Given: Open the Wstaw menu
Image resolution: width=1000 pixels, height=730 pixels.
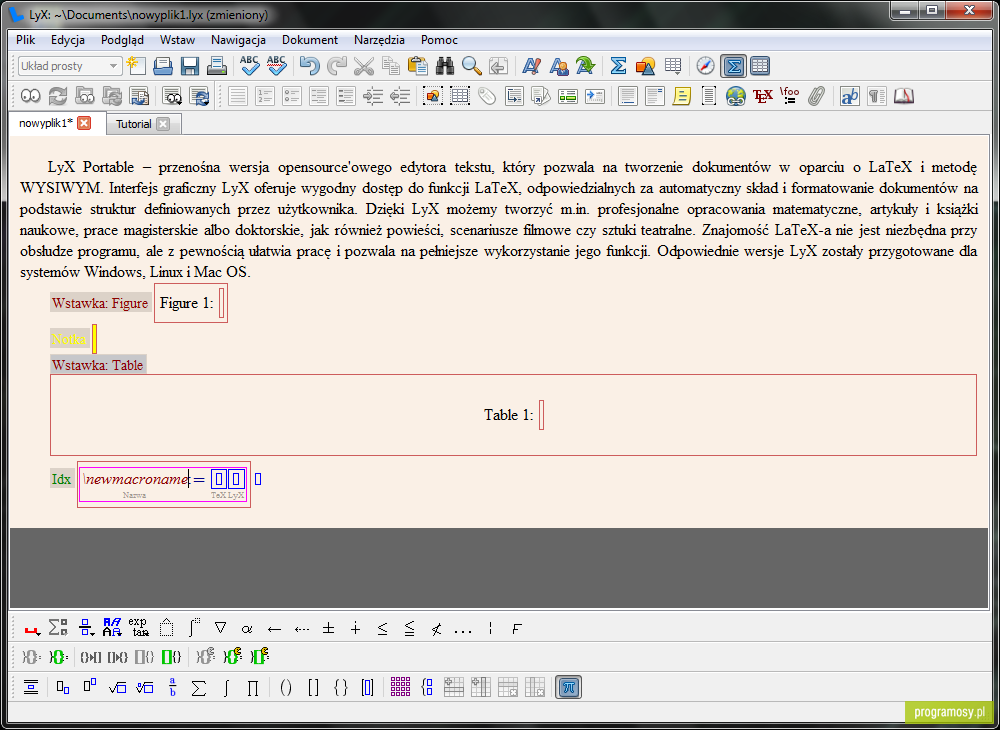Looking at the screenshot, I should (x=177, y=40).
